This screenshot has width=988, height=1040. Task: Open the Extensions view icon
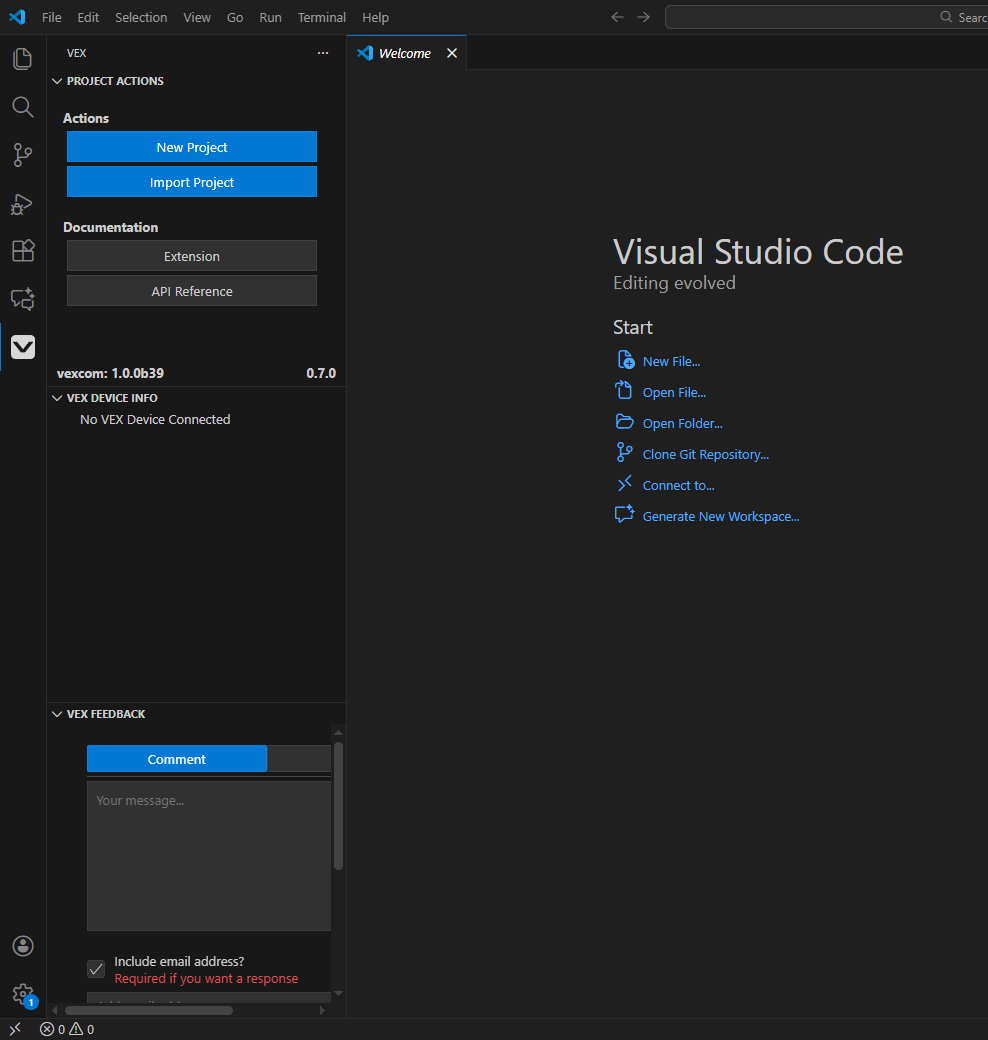pos(22,251)
